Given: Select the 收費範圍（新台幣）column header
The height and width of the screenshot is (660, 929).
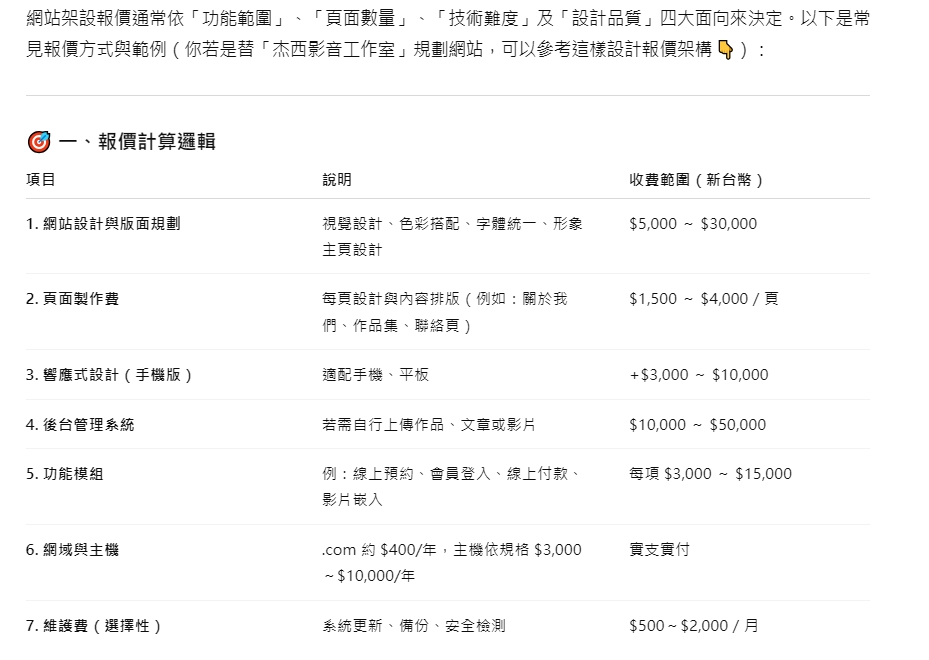Looking at the screenshot, I should point(696,180).
